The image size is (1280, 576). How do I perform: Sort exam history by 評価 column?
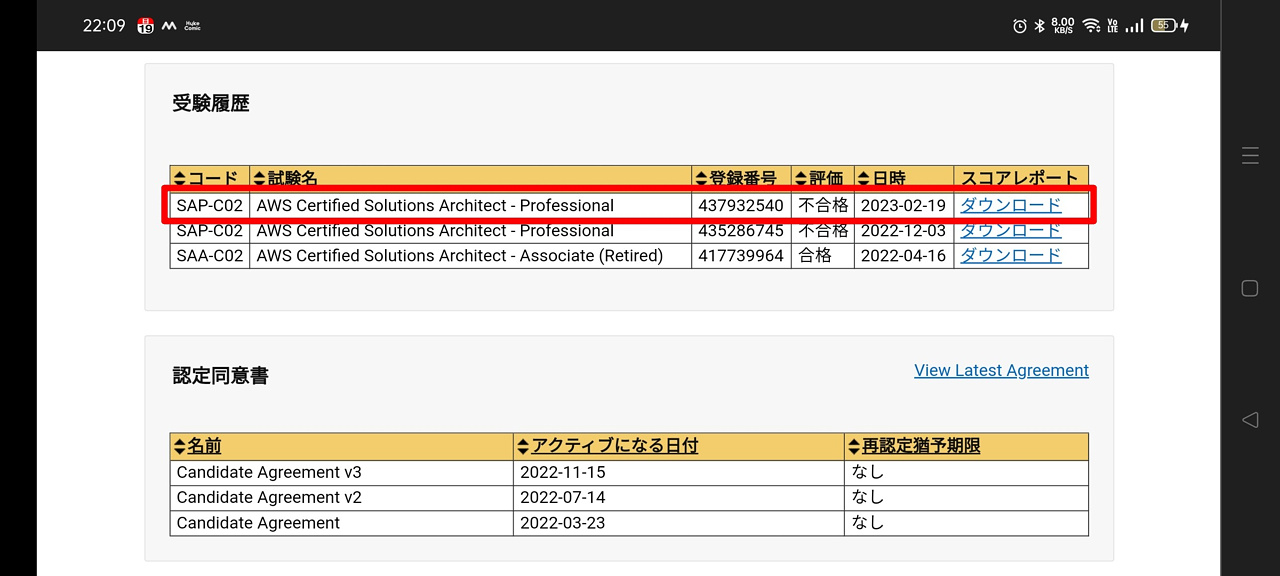[x=820, y=179]
